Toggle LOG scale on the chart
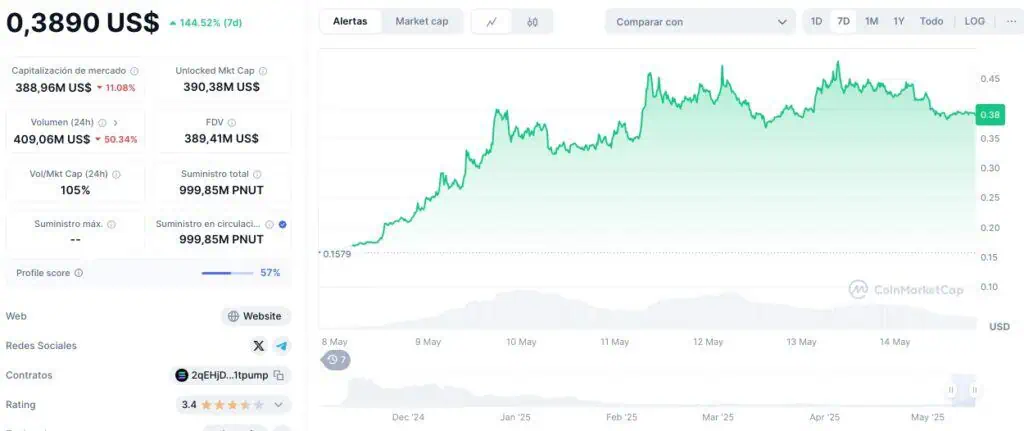This screenshot has width=1024, height=431. pos(974,21)
